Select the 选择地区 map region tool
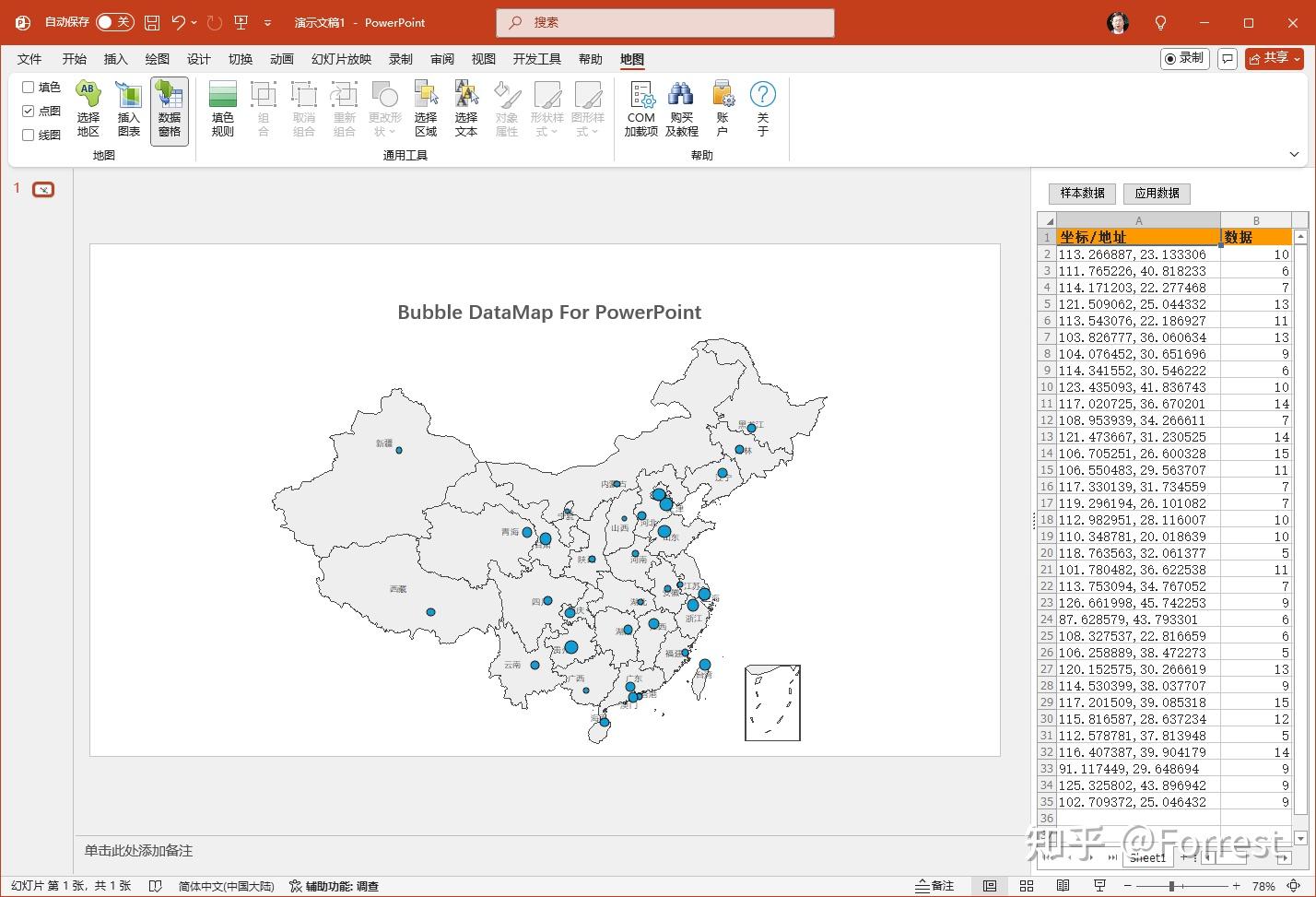 pos(88,109)
